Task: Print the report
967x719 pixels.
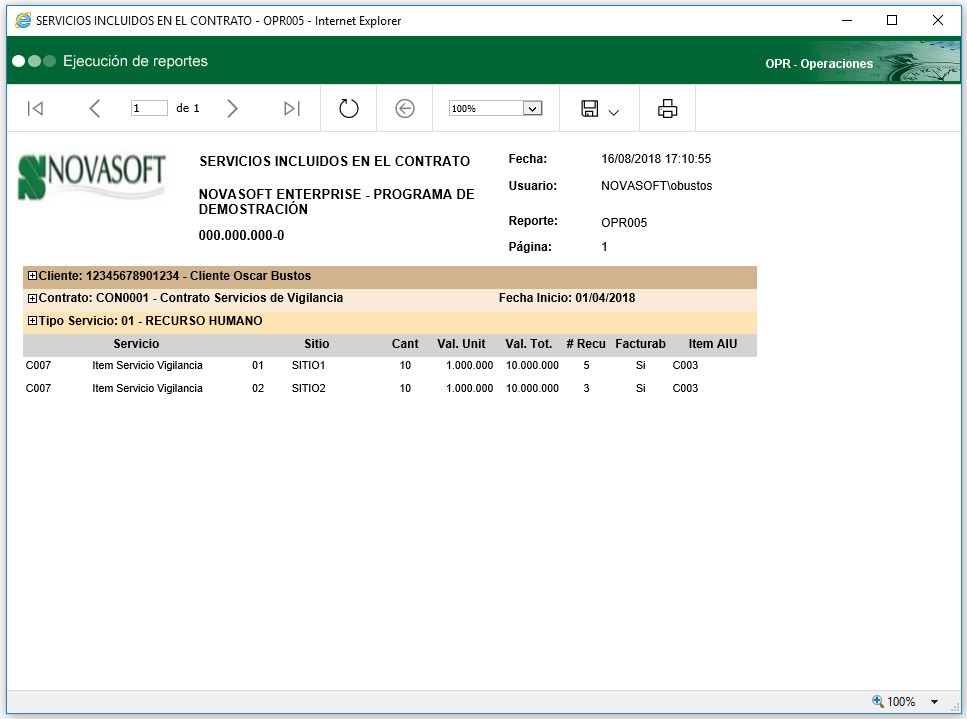Action: (x=667, y=109)
